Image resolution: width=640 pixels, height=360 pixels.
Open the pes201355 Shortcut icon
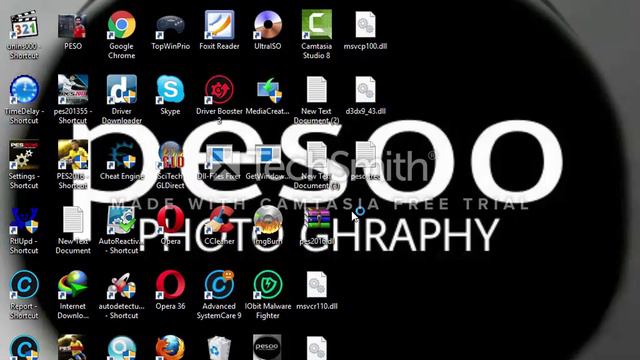(73, 90)
